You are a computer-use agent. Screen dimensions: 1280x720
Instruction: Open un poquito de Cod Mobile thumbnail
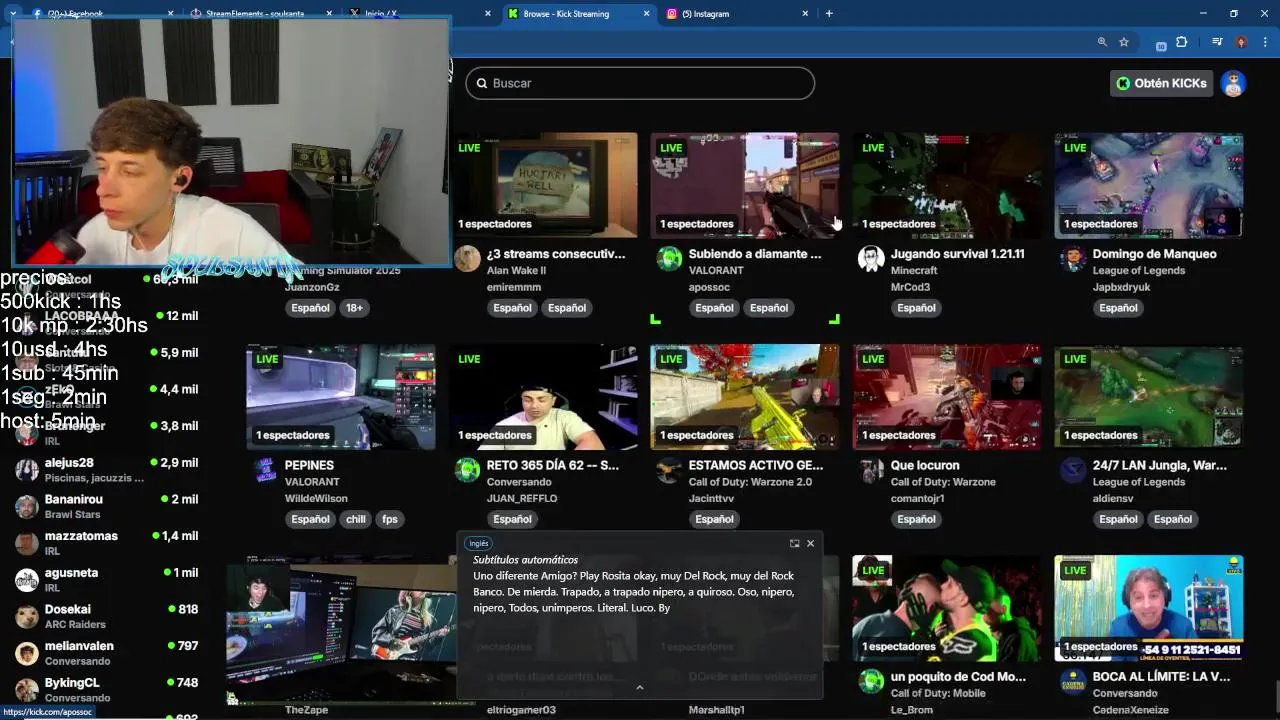click(946, 608)
